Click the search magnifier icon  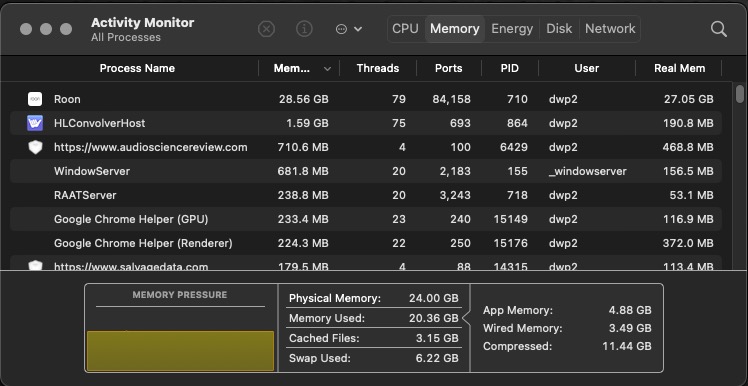click(718, 29)
